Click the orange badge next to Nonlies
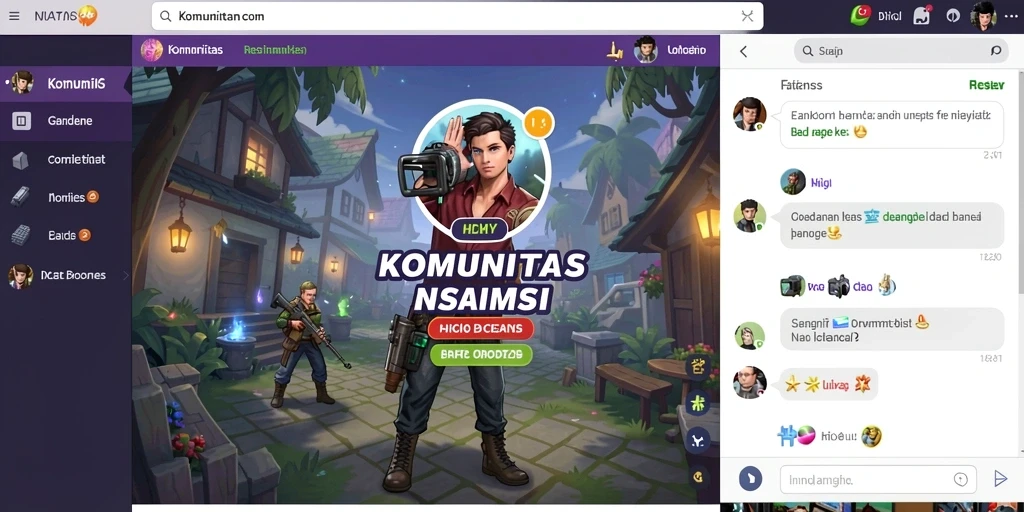 93,197
